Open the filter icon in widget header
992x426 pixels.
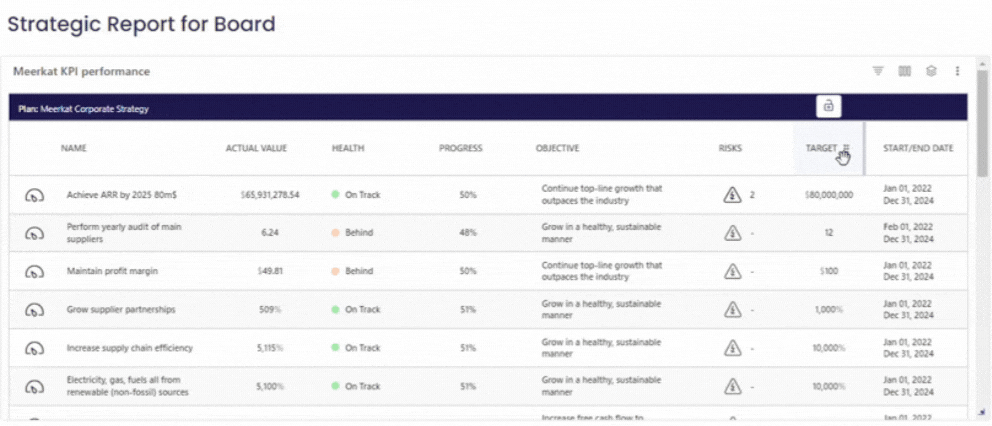point(878,71)
